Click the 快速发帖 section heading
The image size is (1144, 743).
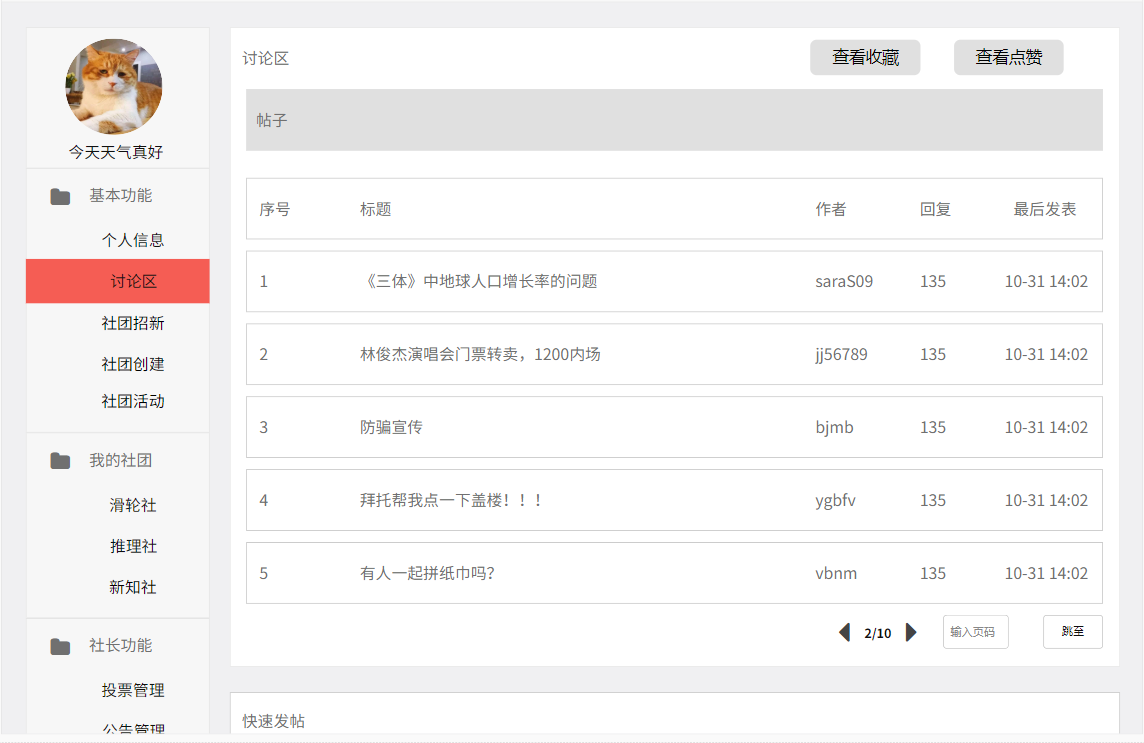pyautogui.click(x=274, y=721)
